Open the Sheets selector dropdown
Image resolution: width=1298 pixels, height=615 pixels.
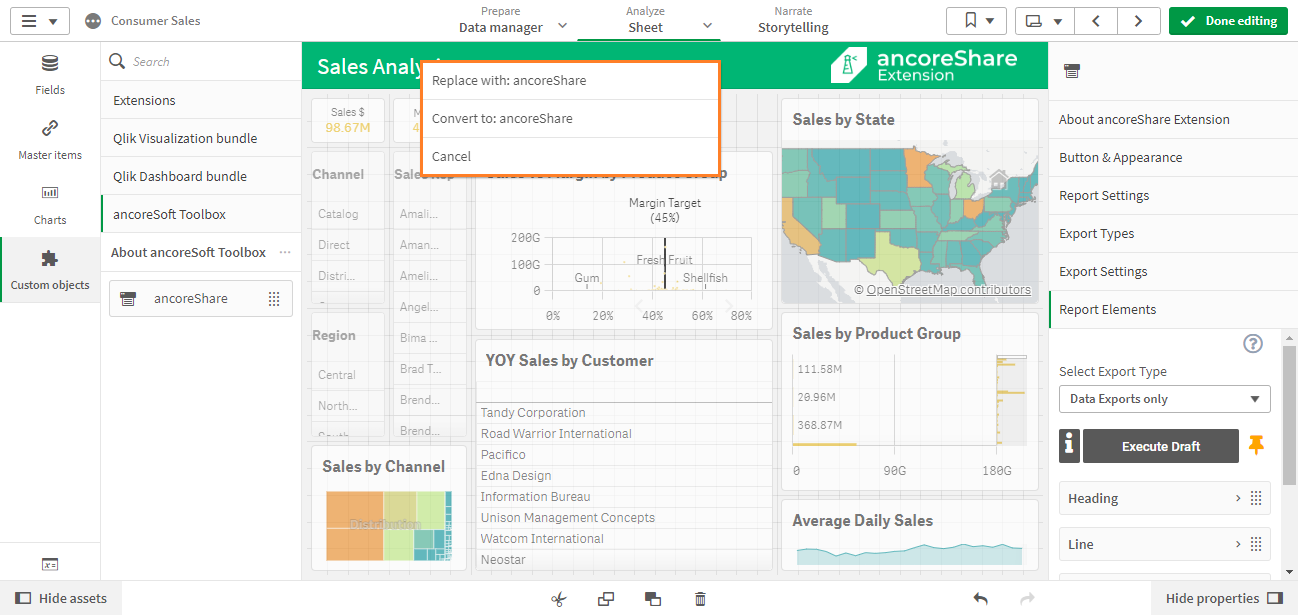1045,21
